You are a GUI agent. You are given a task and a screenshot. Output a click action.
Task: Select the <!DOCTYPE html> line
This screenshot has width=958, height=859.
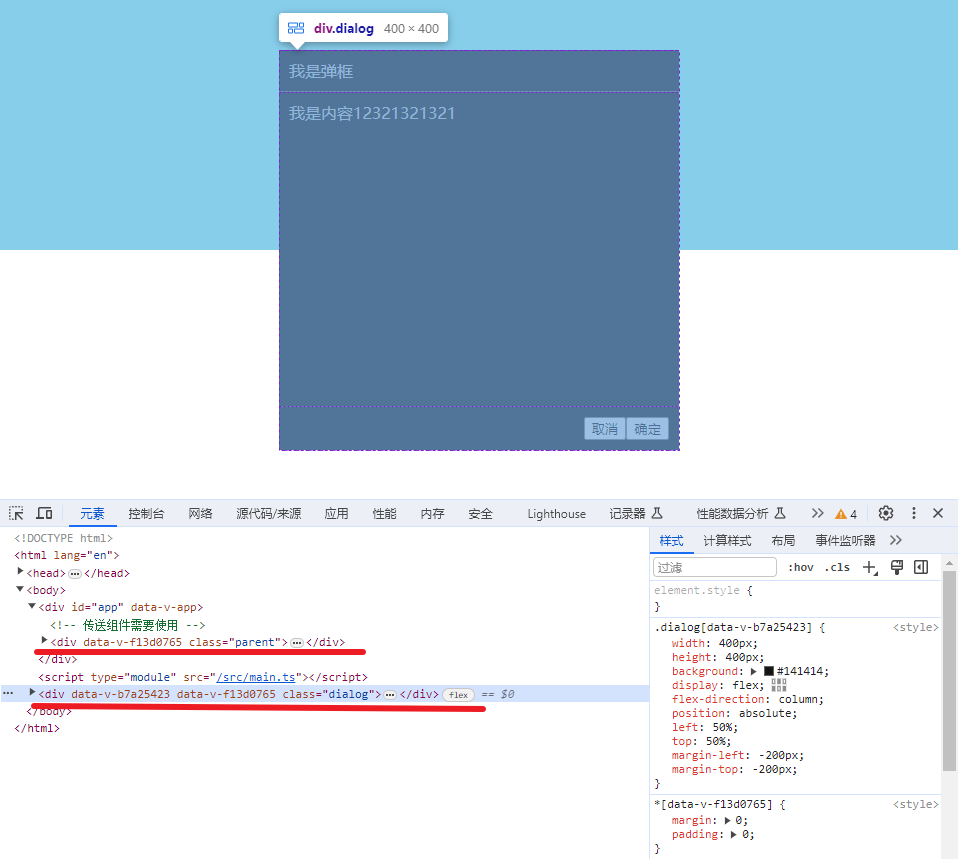(64, 538)
